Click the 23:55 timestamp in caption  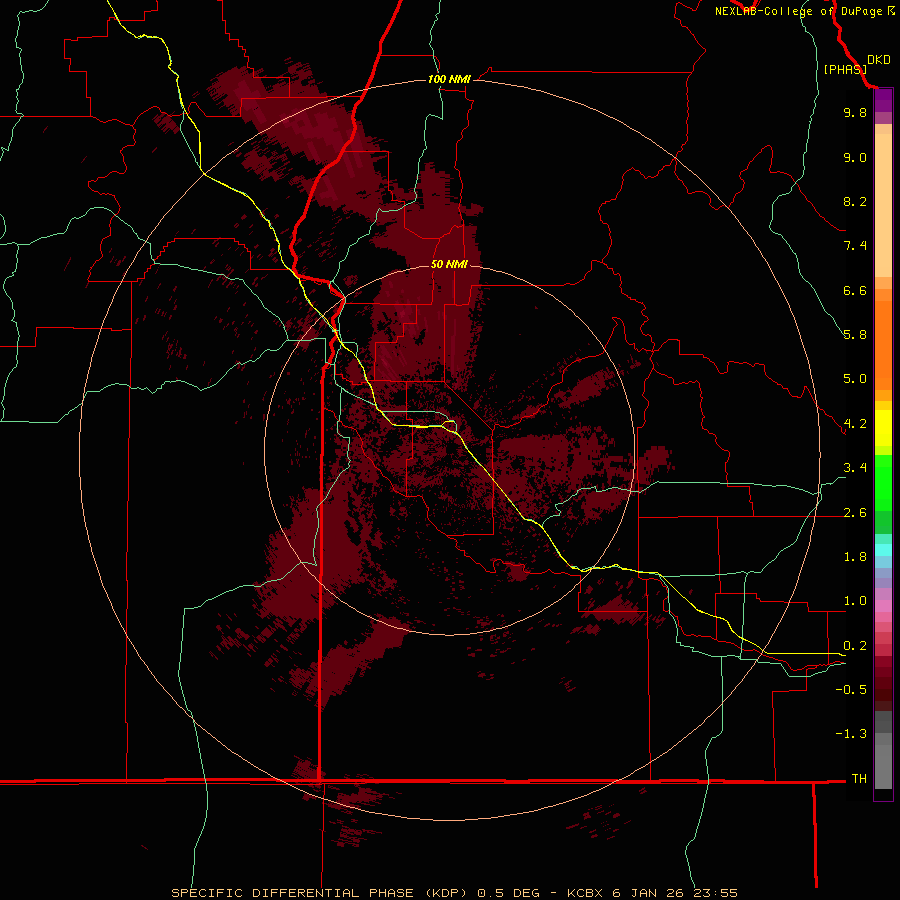click(x=715, y=893)
